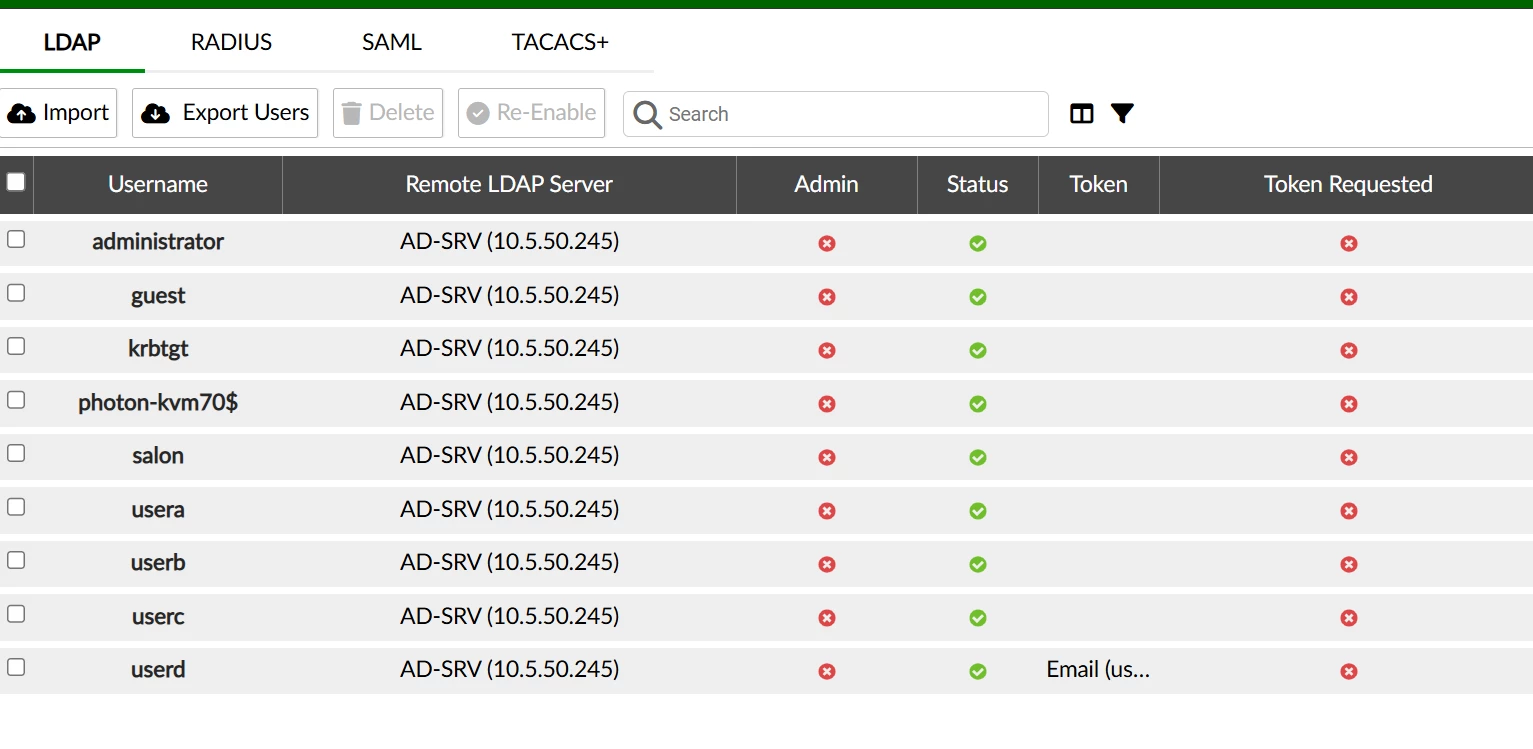The width and height of the screenshot is (1533, 749).
Task: Open the userb user entry
Action: coord(158,562)
